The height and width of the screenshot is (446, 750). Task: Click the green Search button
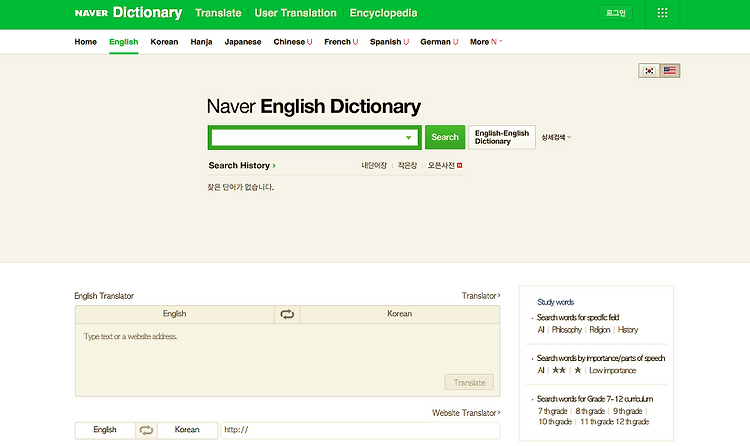(x=445, y=137)
